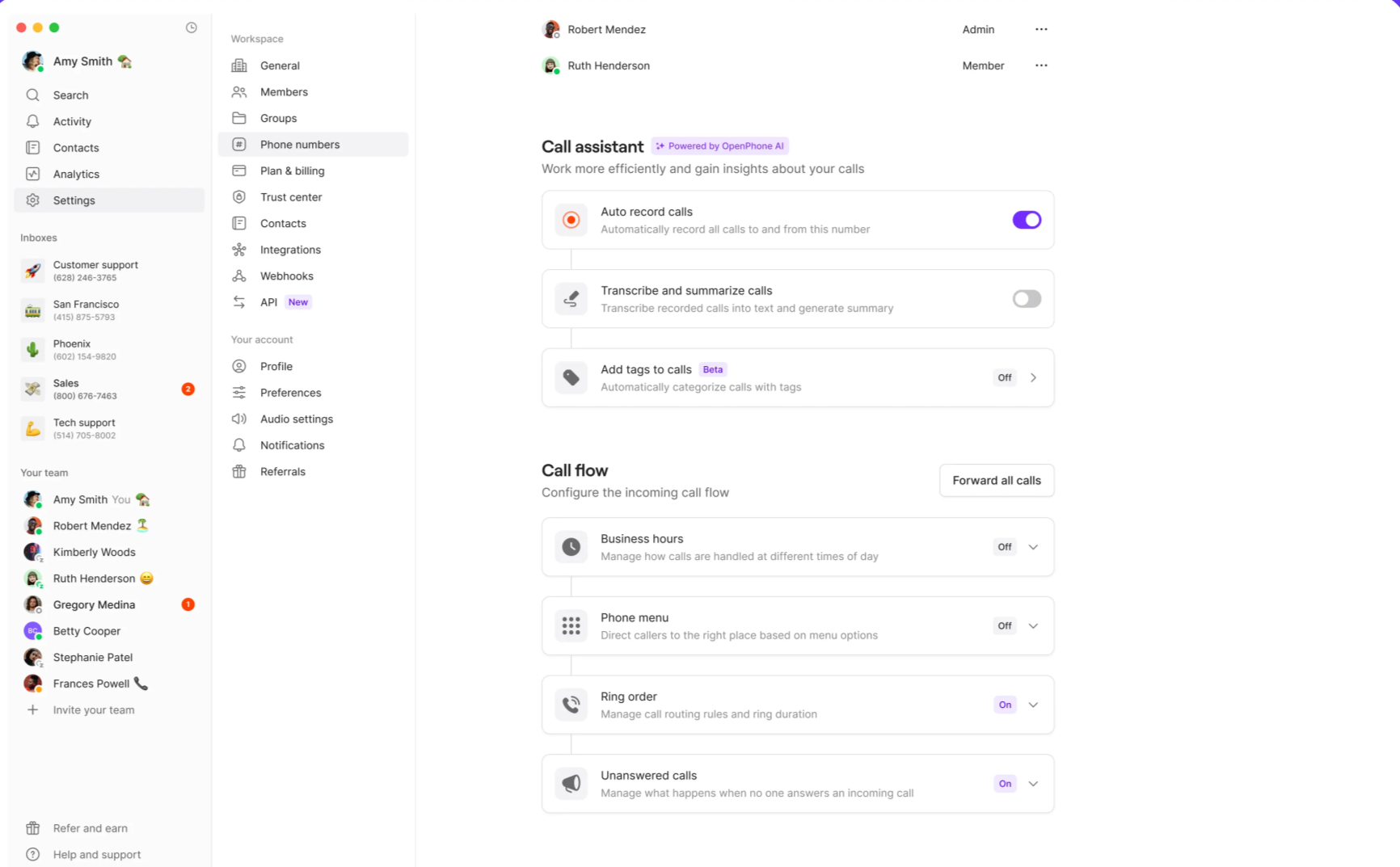
Task: Click the Webhooks icon
Action: point(239,276)
